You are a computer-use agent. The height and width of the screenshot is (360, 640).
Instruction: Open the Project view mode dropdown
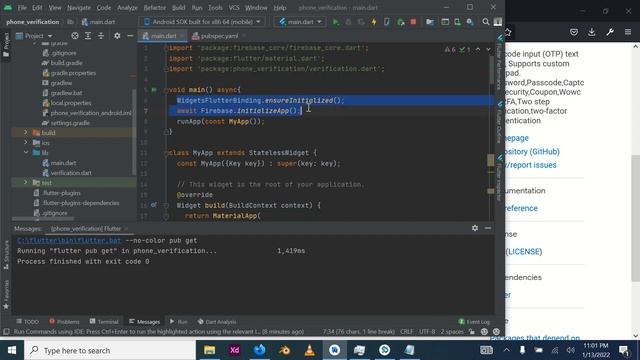34,36
